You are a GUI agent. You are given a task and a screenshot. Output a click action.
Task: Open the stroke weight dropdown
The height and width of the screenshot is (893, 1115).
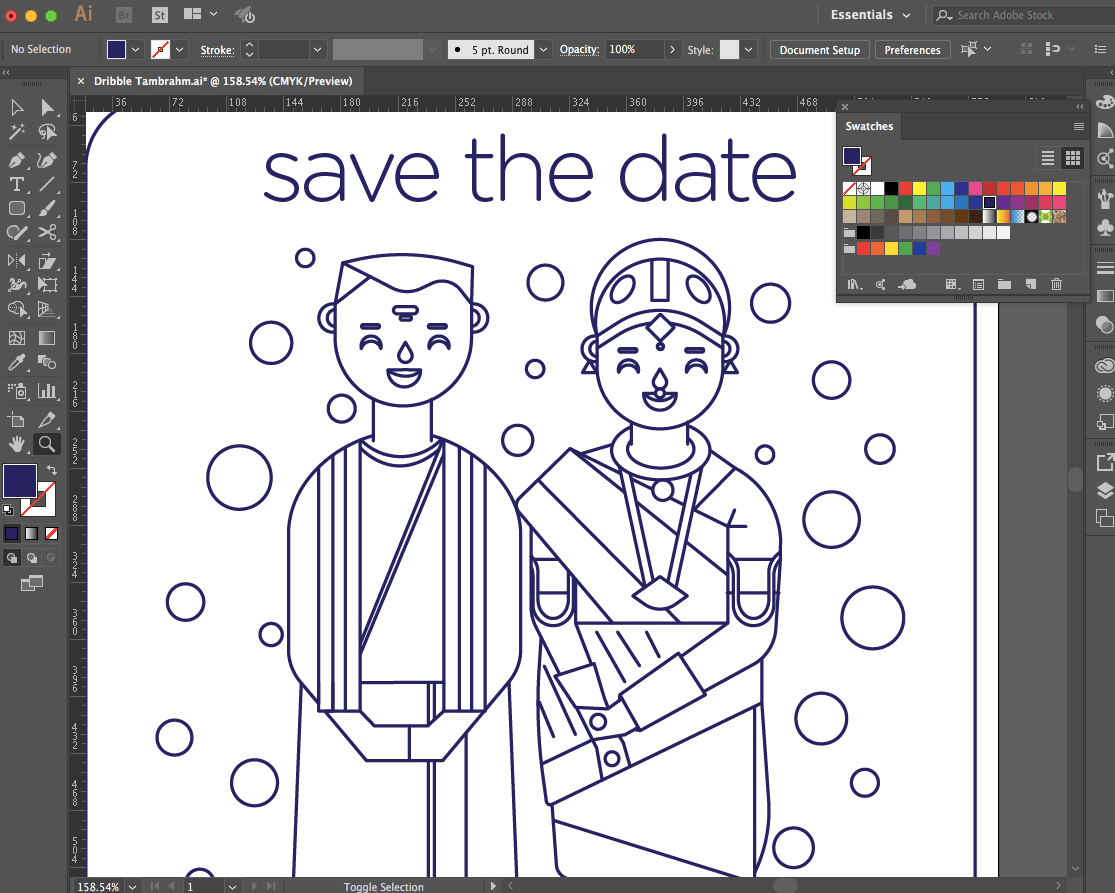point(318,49)
